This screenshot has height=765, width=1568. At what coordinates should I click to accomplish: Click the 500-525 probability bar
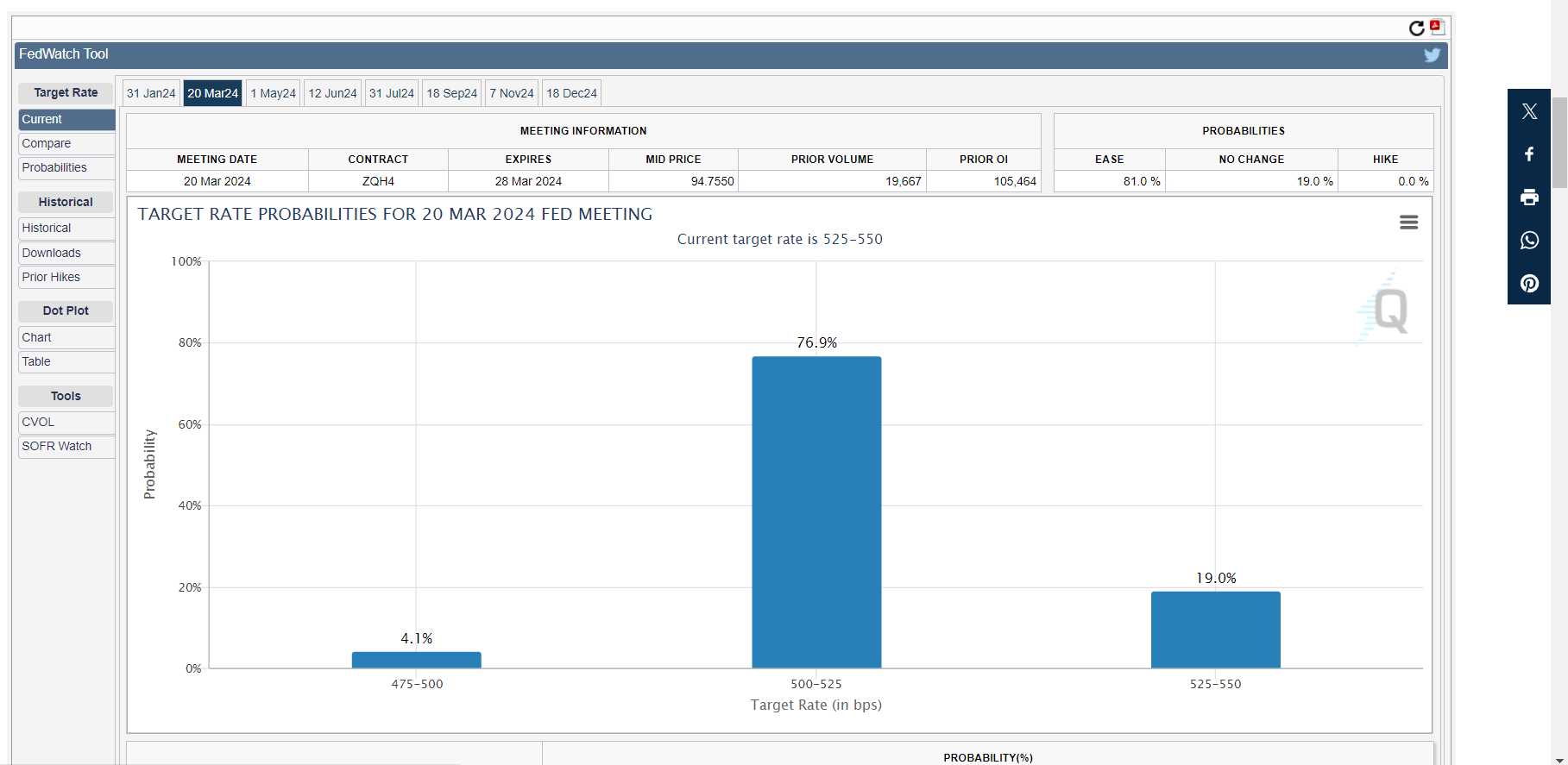point(816,511)
